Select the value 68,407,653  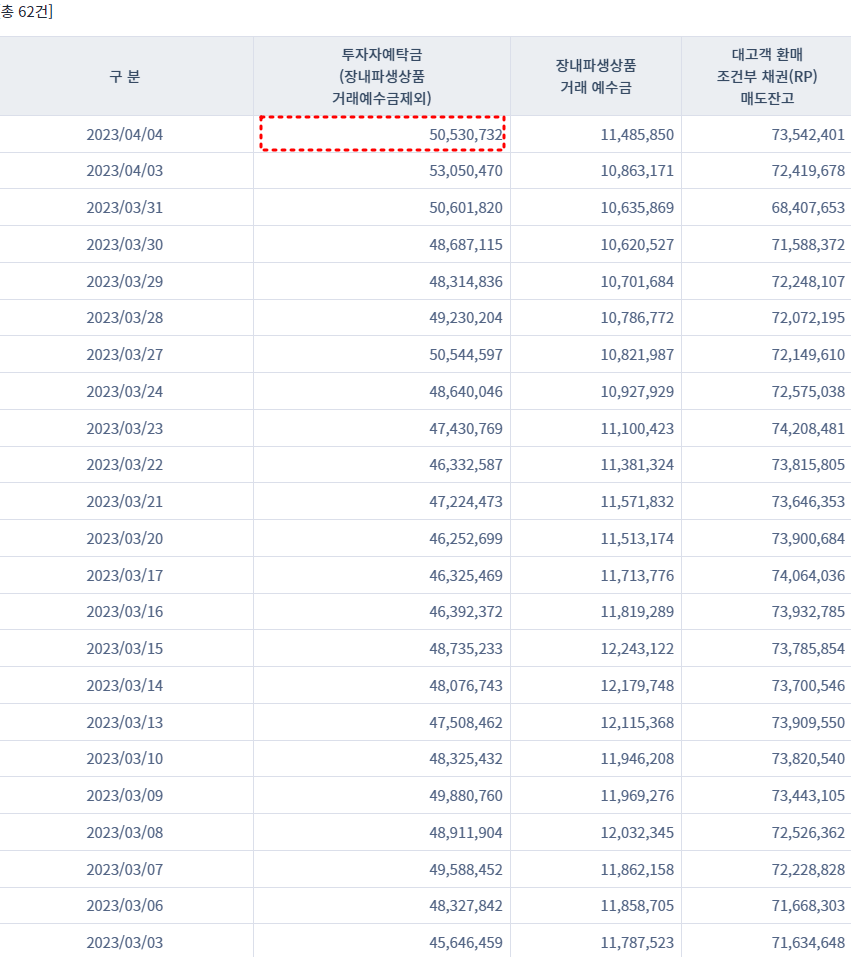click(x=808, y=208)
